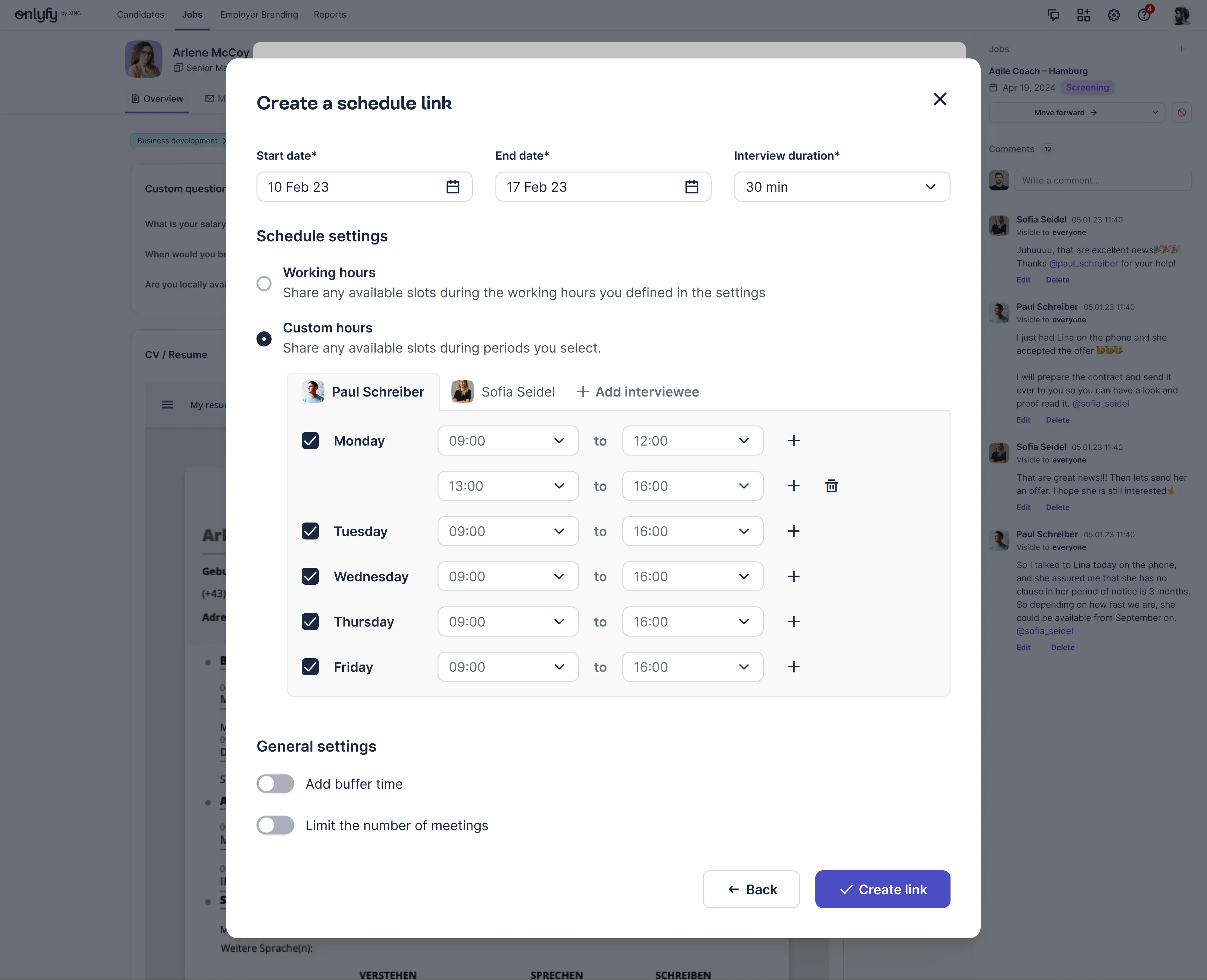Screen dimensions: 1207x980
Task: Expand the Move forward chevron dropdown
Action: pos(1155,112)
